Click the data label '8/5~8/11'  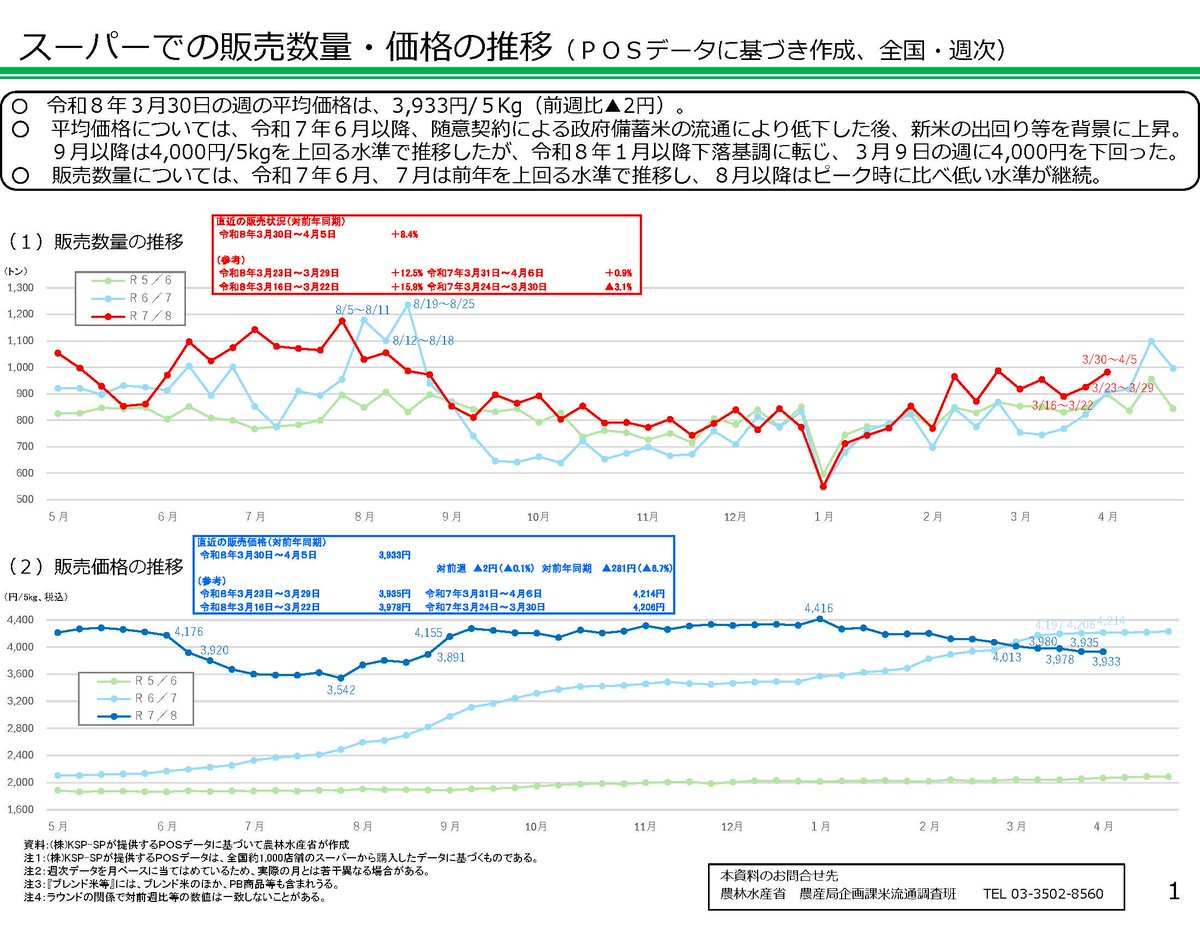[363, 311]
